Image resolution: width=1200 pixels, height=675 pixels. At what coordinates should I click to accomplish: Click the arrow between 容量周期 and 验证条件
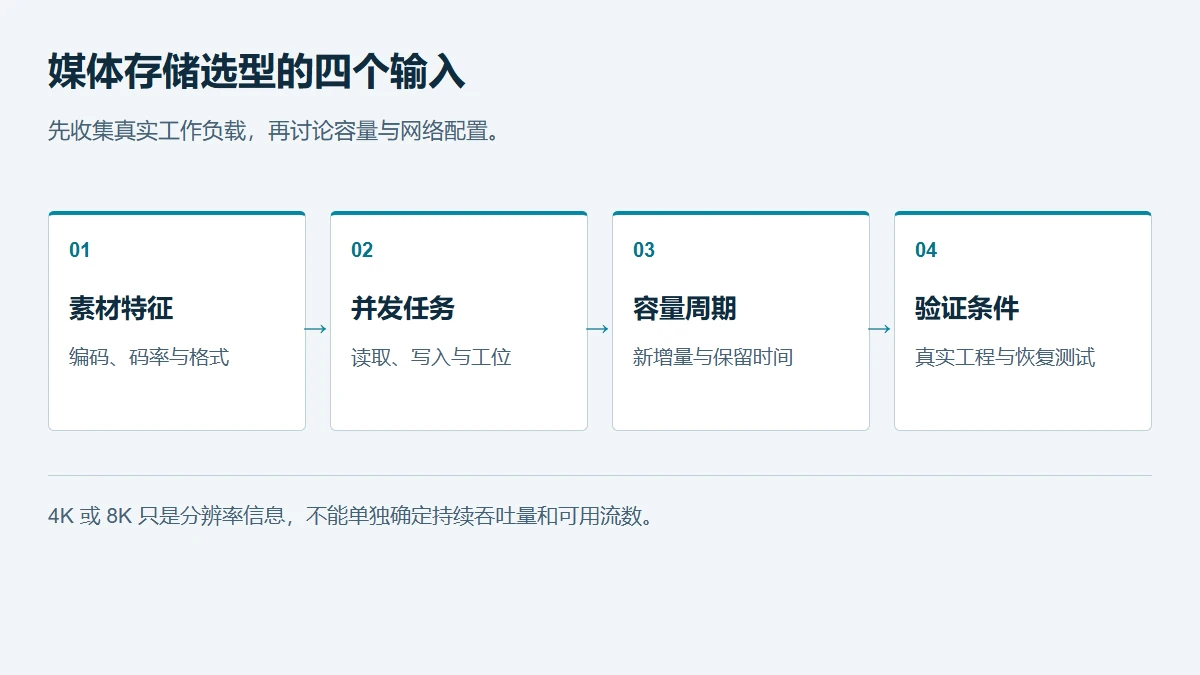[880, 329]
